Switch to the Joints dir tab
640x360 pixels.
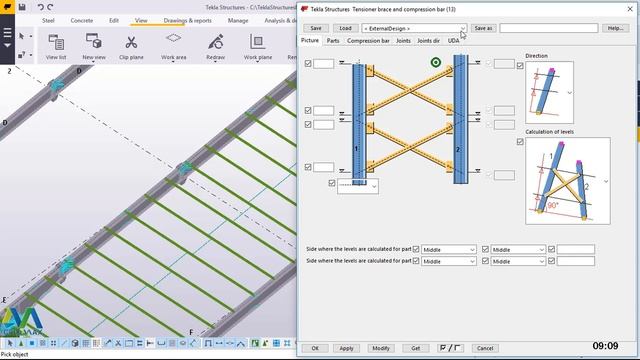coord(428,41)
